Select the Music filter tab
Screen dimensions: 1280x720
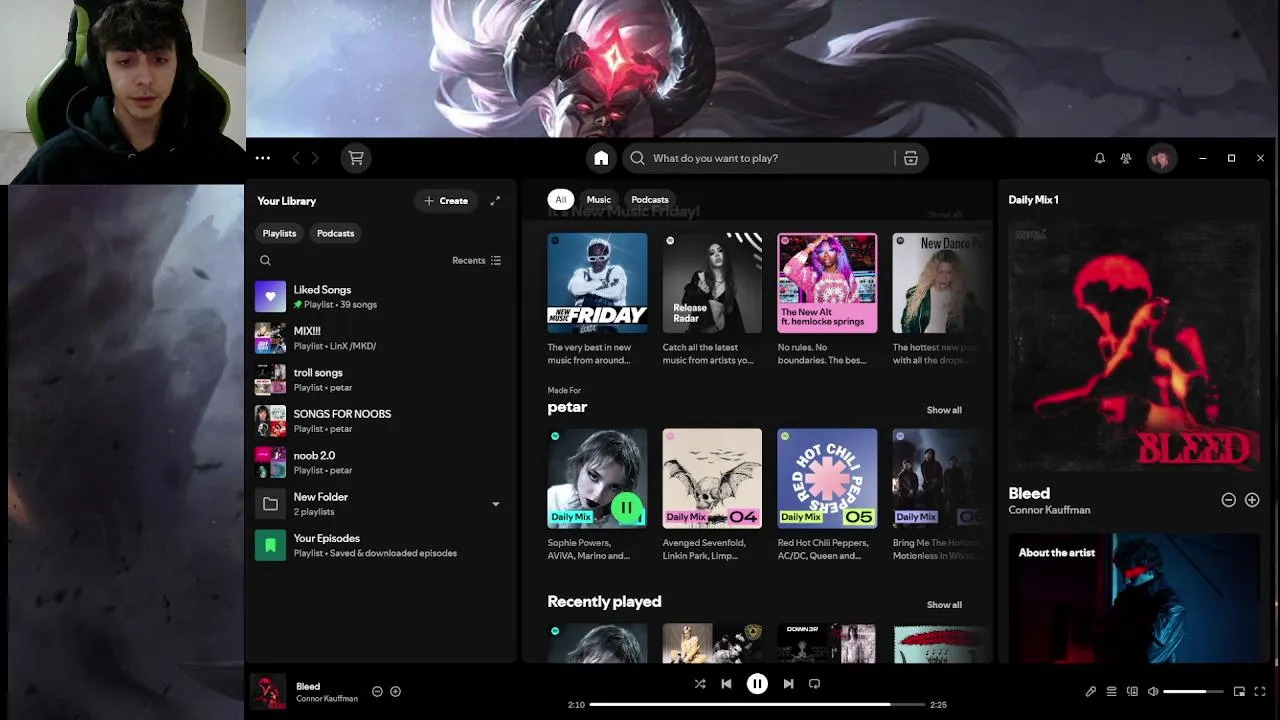(x=598, y=200)
